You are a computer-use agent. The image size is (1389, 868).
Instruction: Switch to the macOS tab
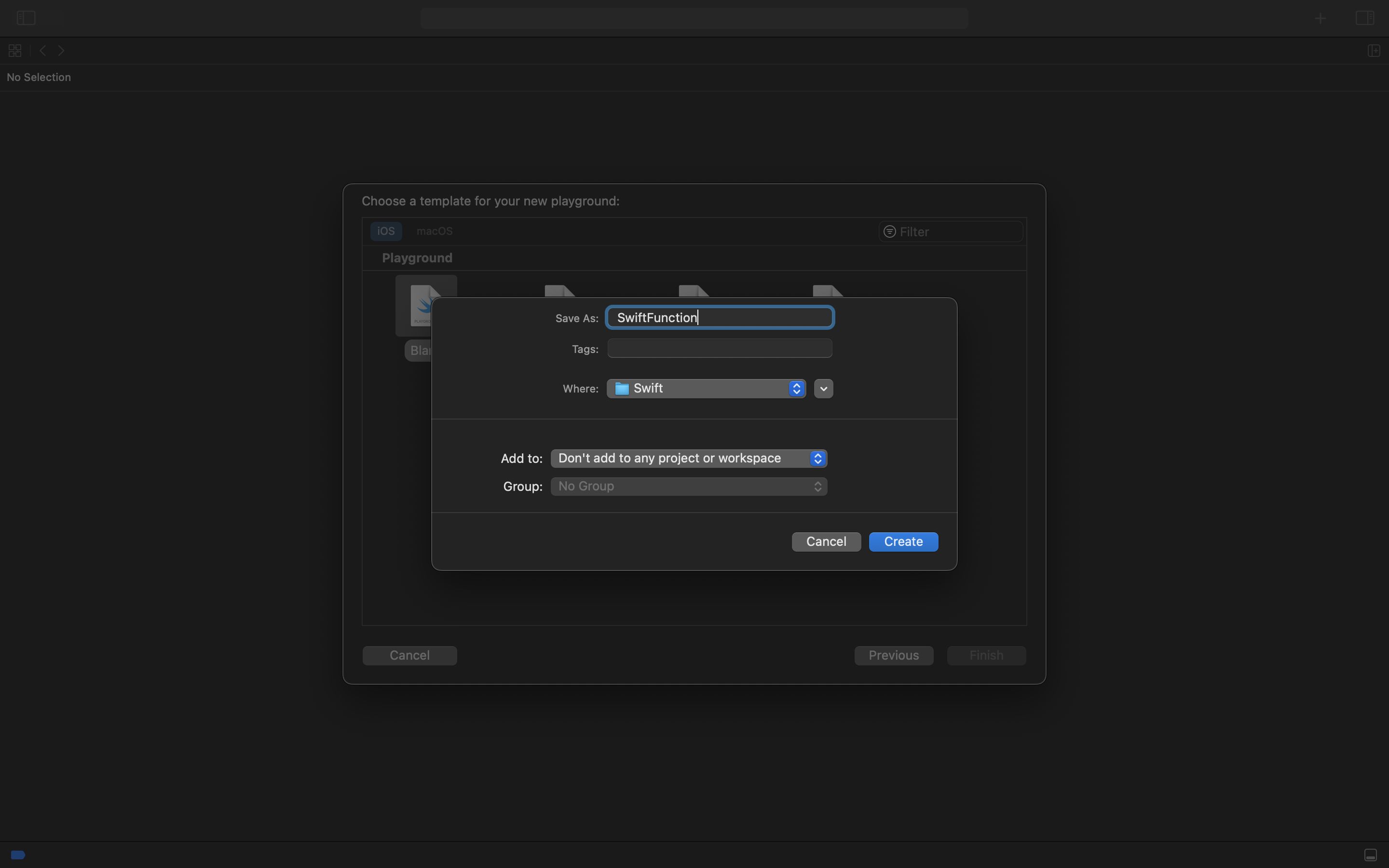pos(434,231)
